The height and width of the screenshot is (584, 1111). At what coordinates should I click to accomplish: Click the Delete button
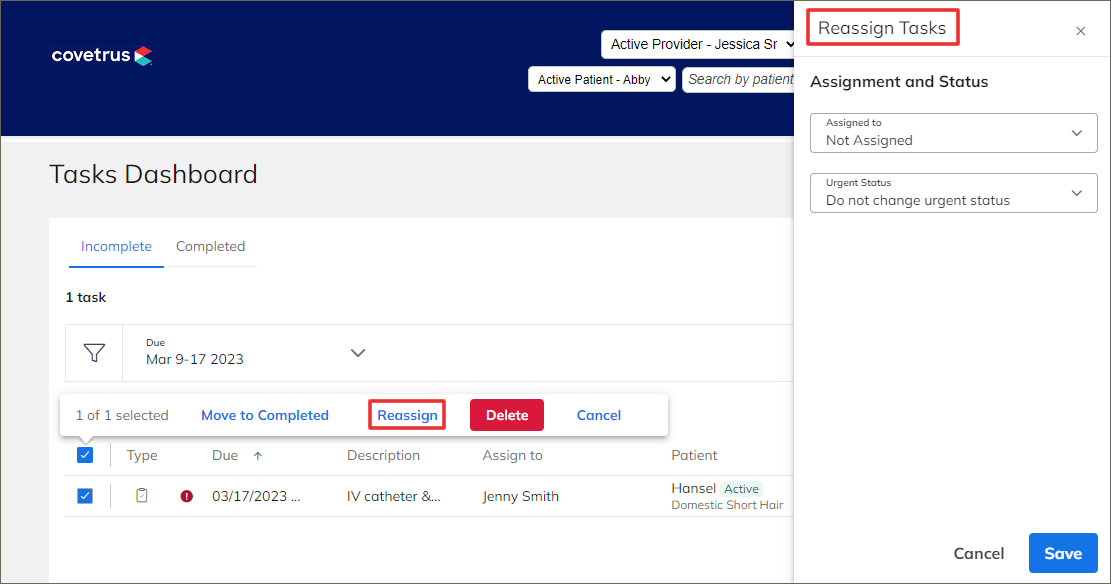(x=506, y=415)
